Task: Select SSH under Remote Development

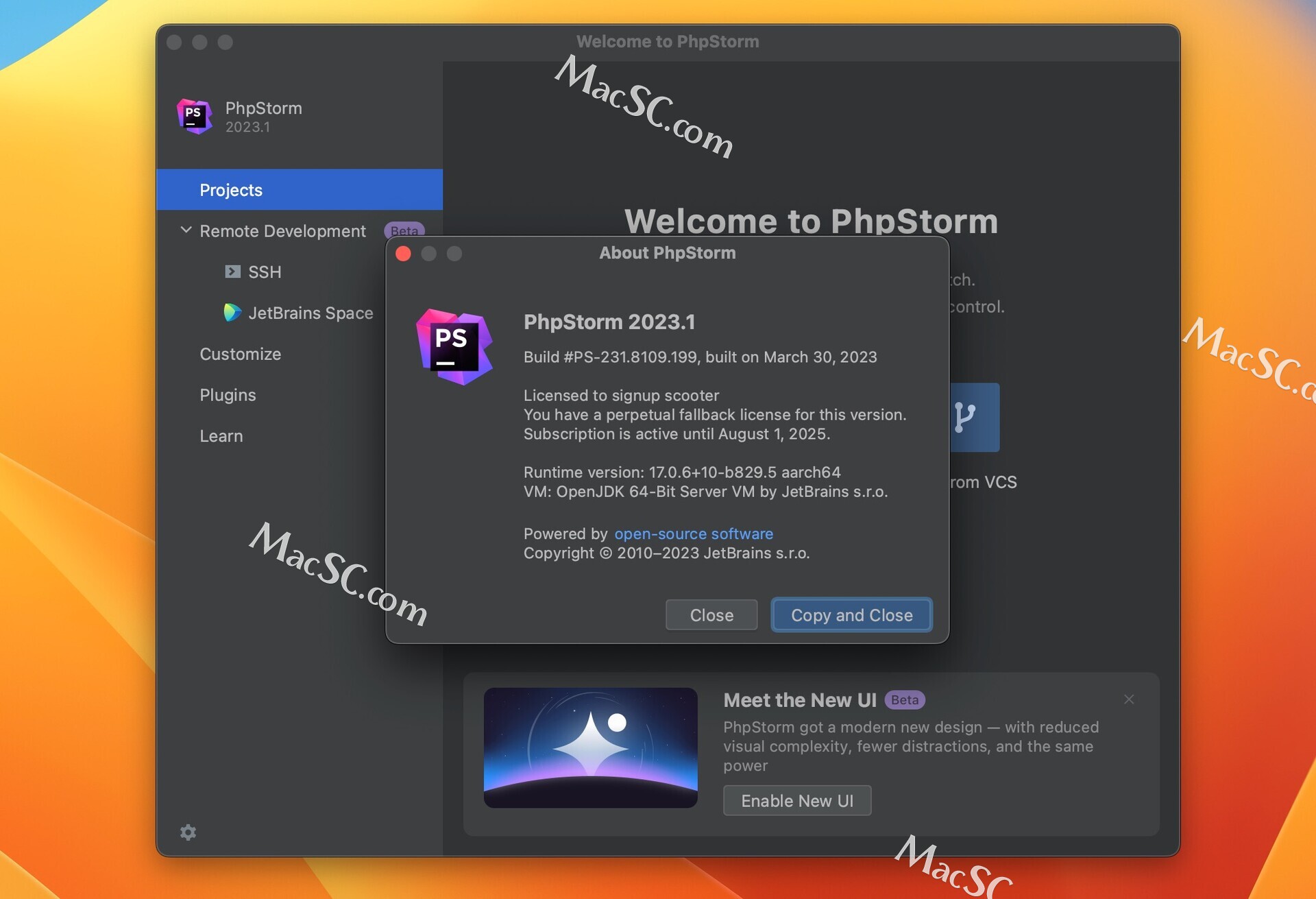Action: pyautogui.click(x=265, y=272)
